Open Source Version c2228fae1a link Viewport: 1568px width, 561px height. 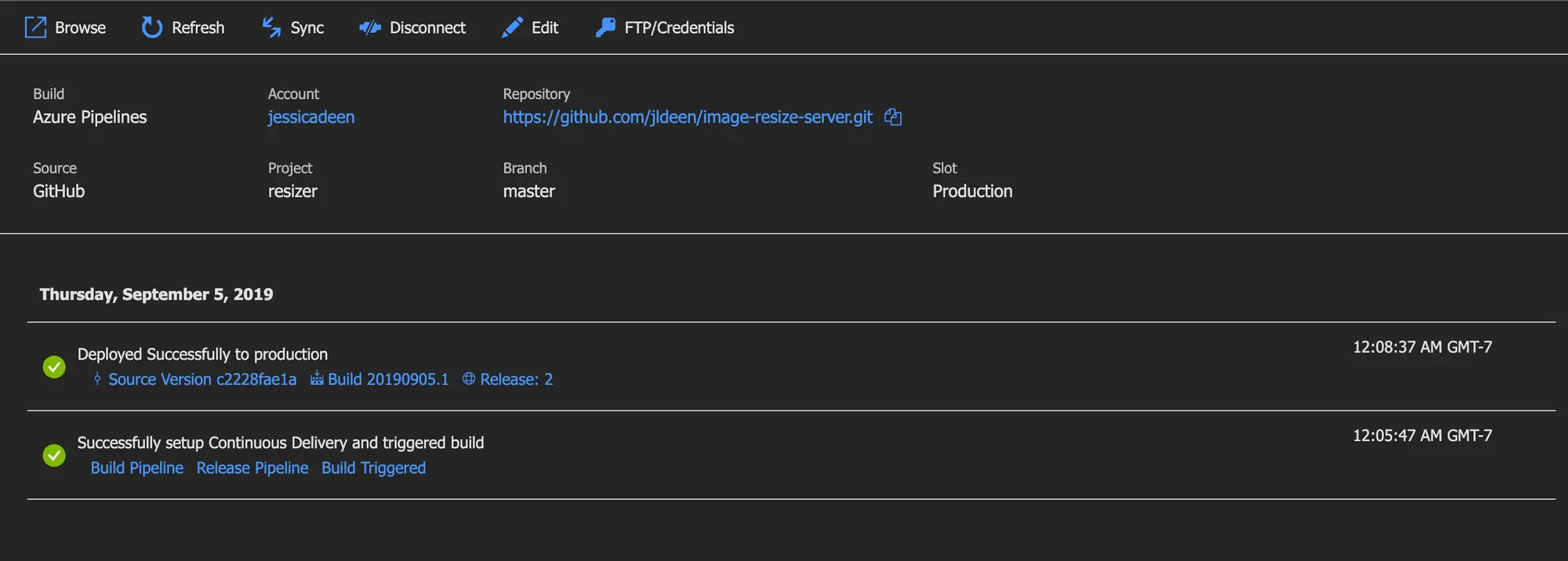[x=202, y=379]
